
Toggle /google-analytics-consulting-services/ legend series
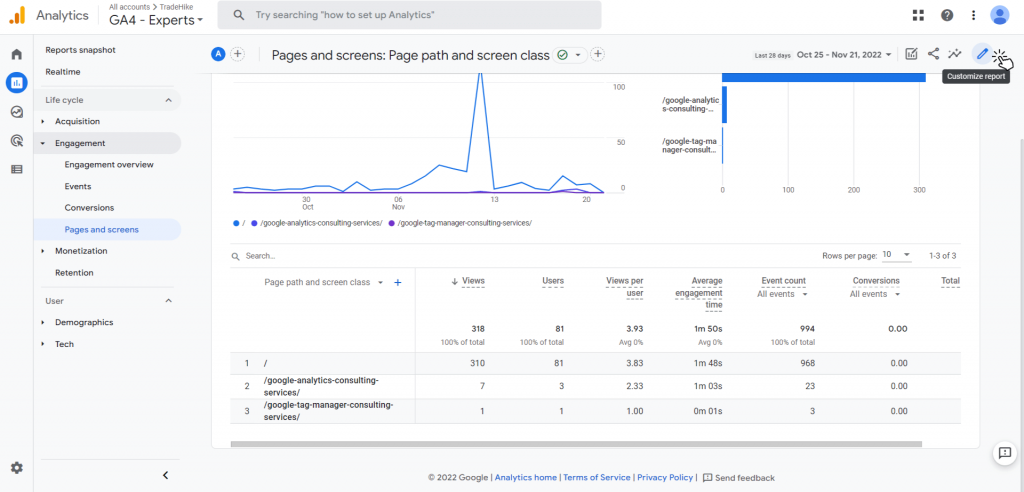pos(317,223)
